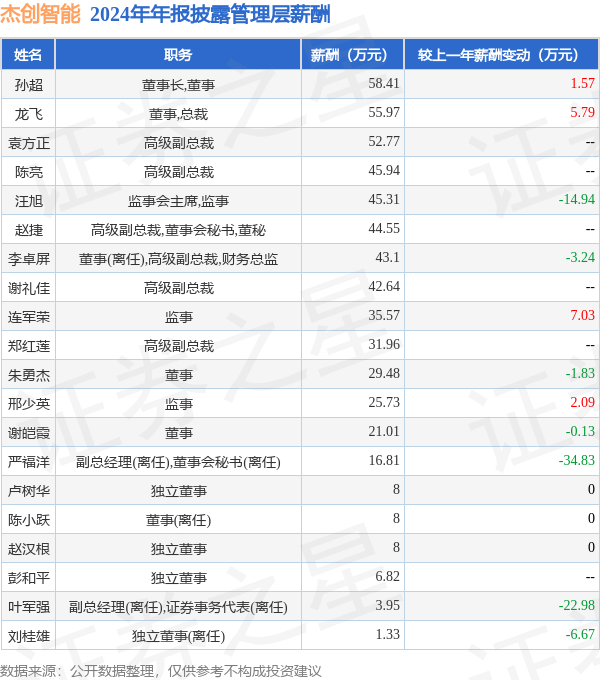Viewport: 600px width, 680px height.
Task: Click the name cell 郑红莲
Action: pyautogui.click(x=29, y=346)
